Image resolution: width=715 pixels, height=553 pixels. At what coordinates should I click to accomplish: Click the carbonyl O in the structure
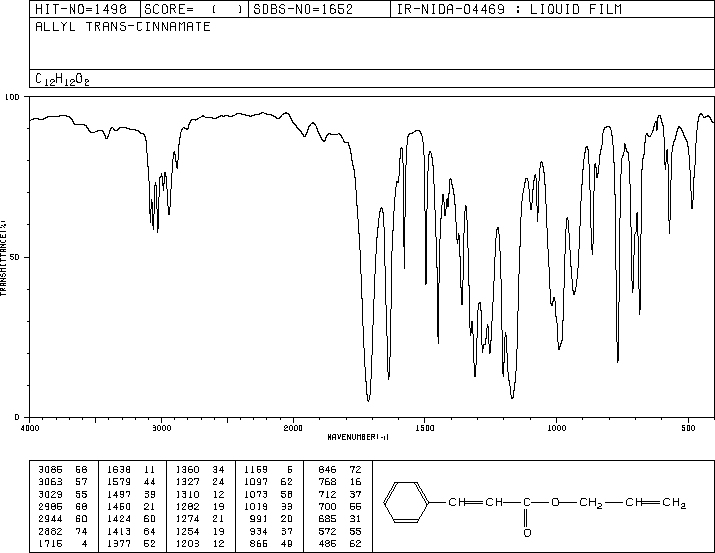[527, 532]
